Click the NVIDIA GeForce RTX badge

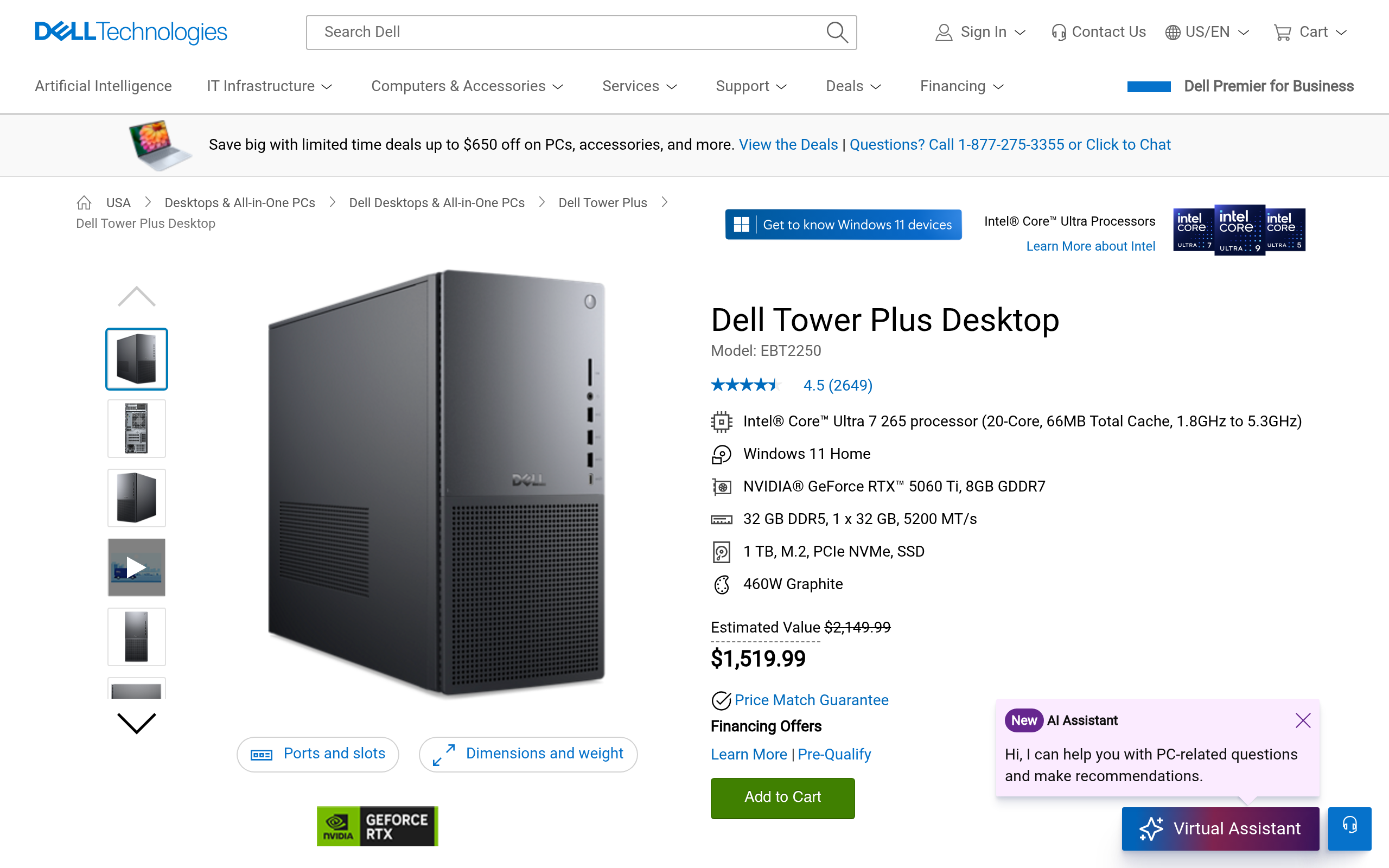(x=377, y=826)
